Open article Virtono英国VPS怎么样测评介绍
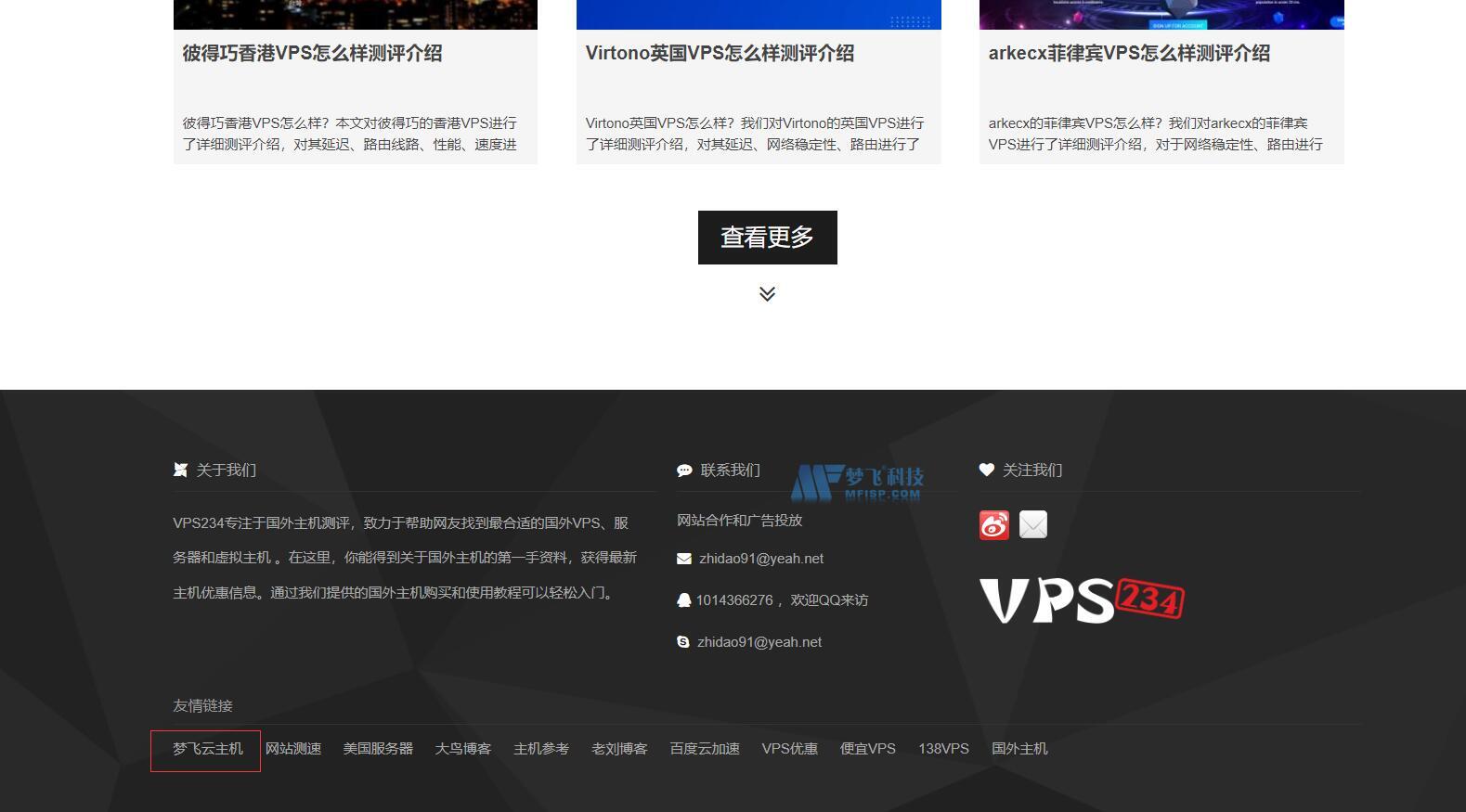The height and width of the screenshot is (812, 1466). tap(720, 54)
